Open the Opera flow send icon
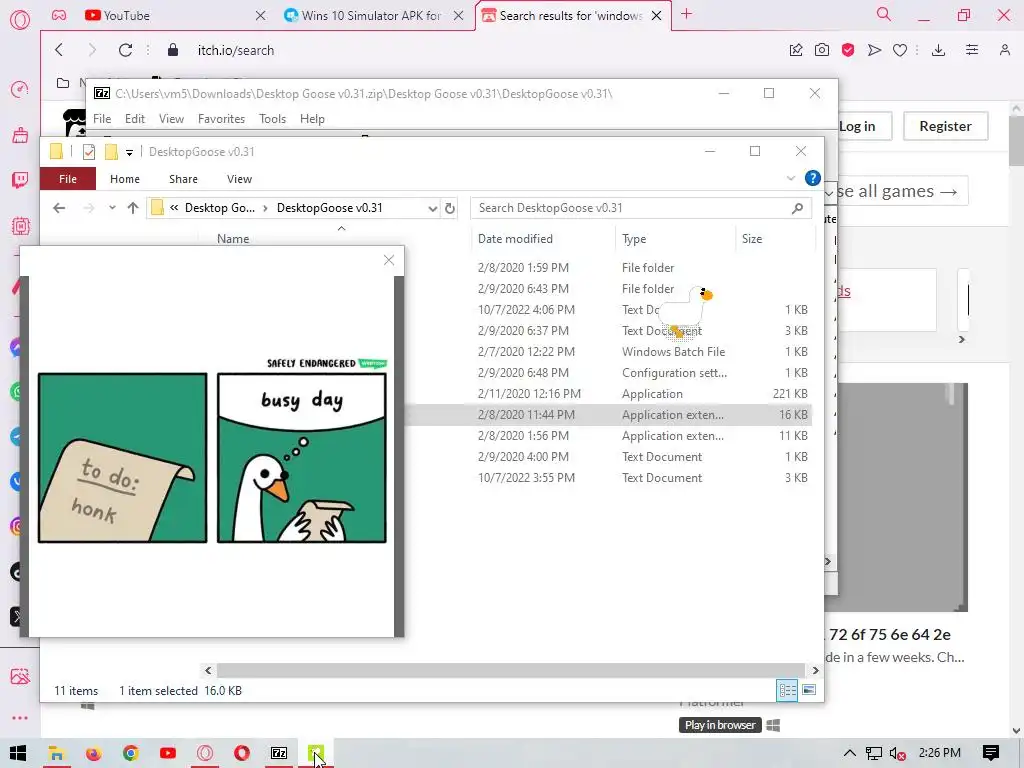 (874, 50)
